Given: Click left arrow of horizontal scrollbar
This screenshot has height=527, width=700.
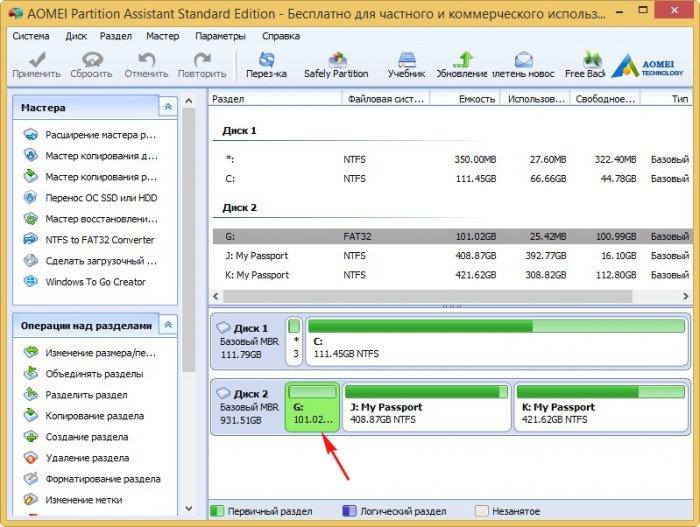Looking at the screenshot, I should click(x=216, y=296).
